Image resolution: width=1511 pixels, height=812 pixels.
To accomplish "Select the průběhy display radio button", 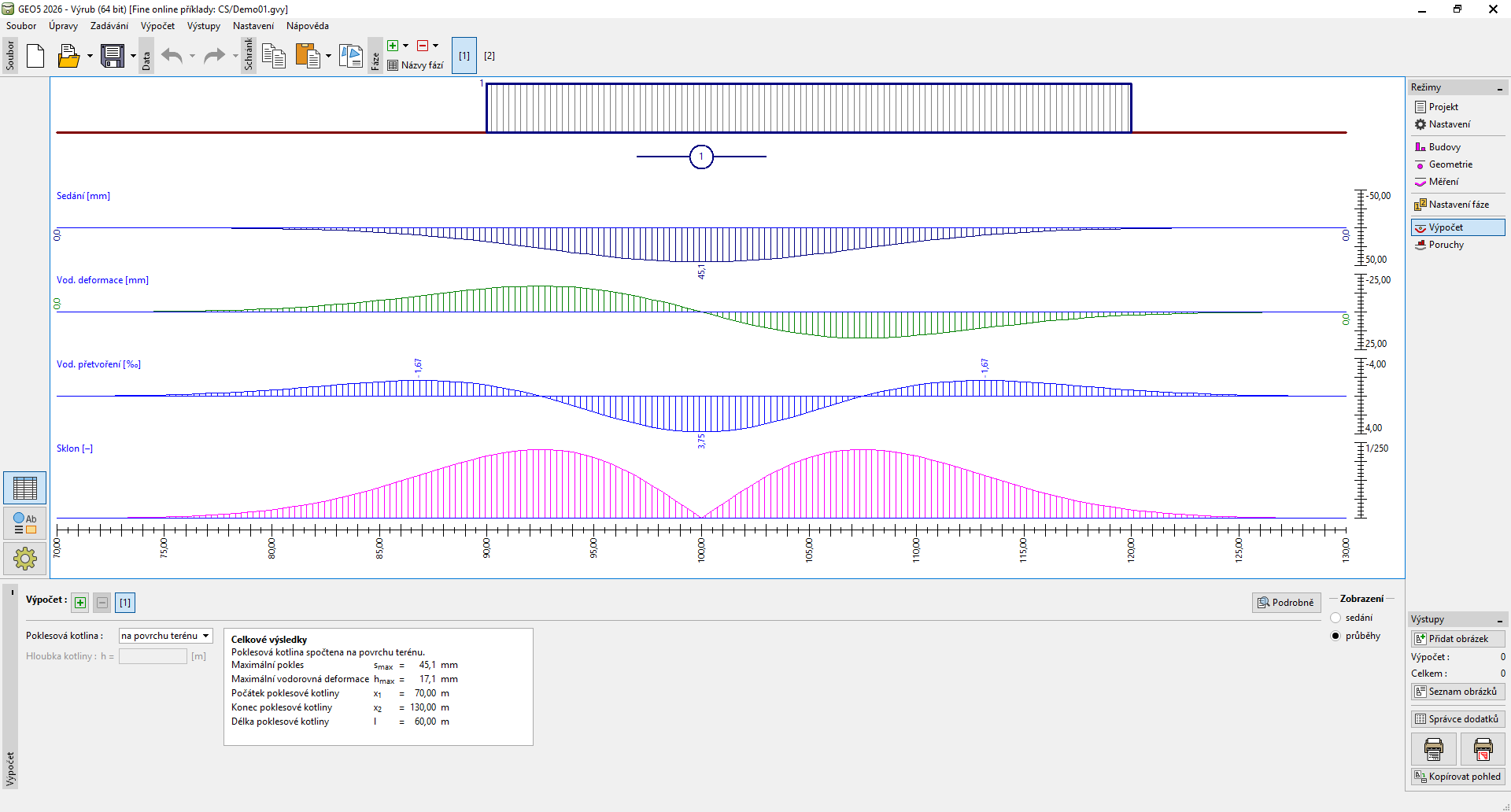I will tap(1336, 636).
